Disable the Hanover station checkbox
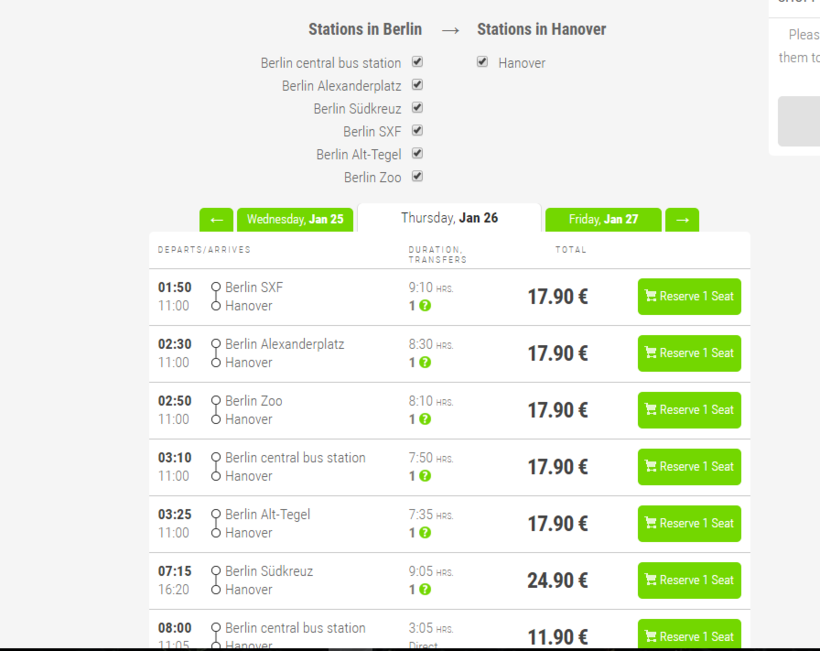 coord(483,62)
